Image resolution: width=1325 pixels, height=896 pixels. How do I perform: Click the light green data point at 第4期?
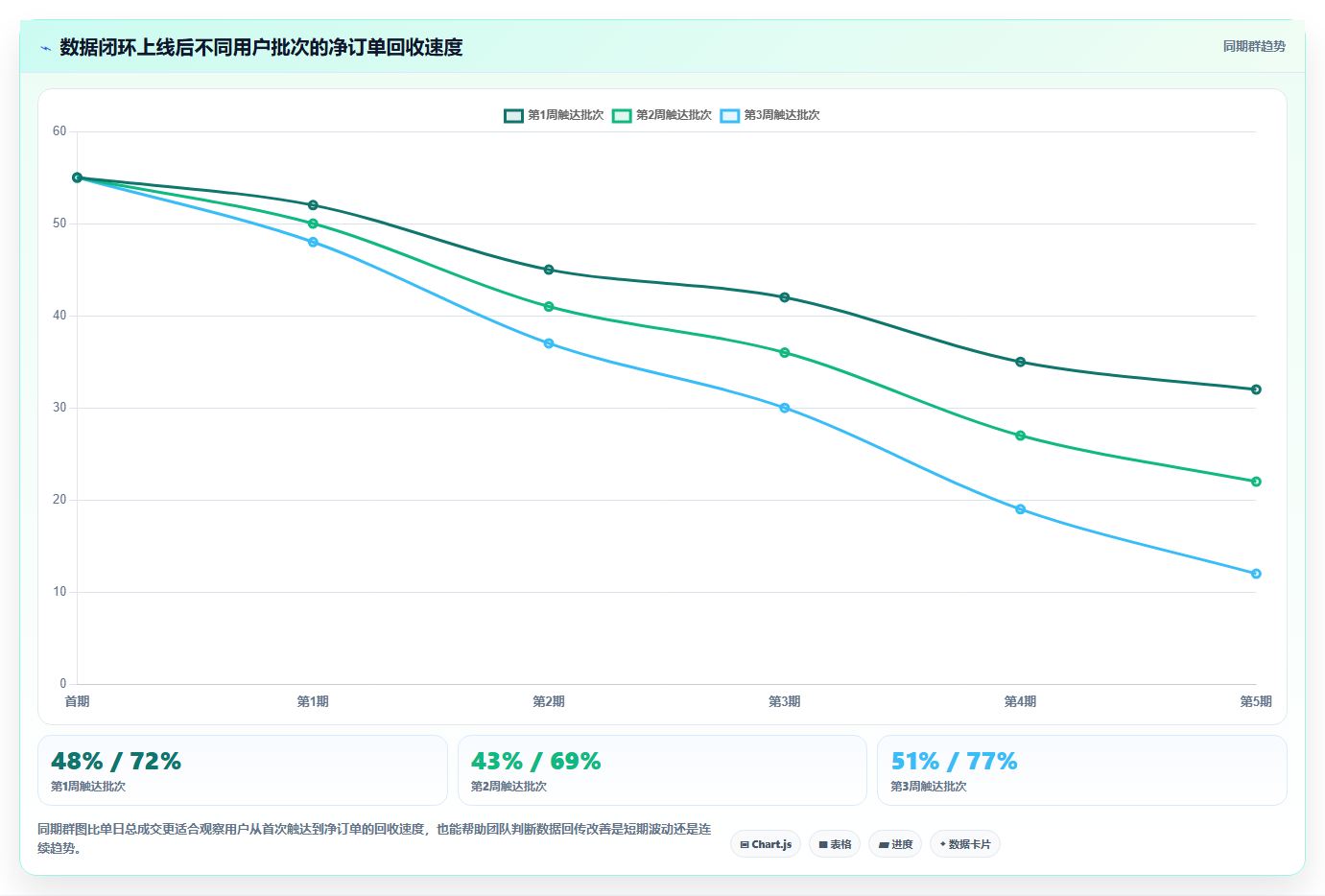[1020, 436]
